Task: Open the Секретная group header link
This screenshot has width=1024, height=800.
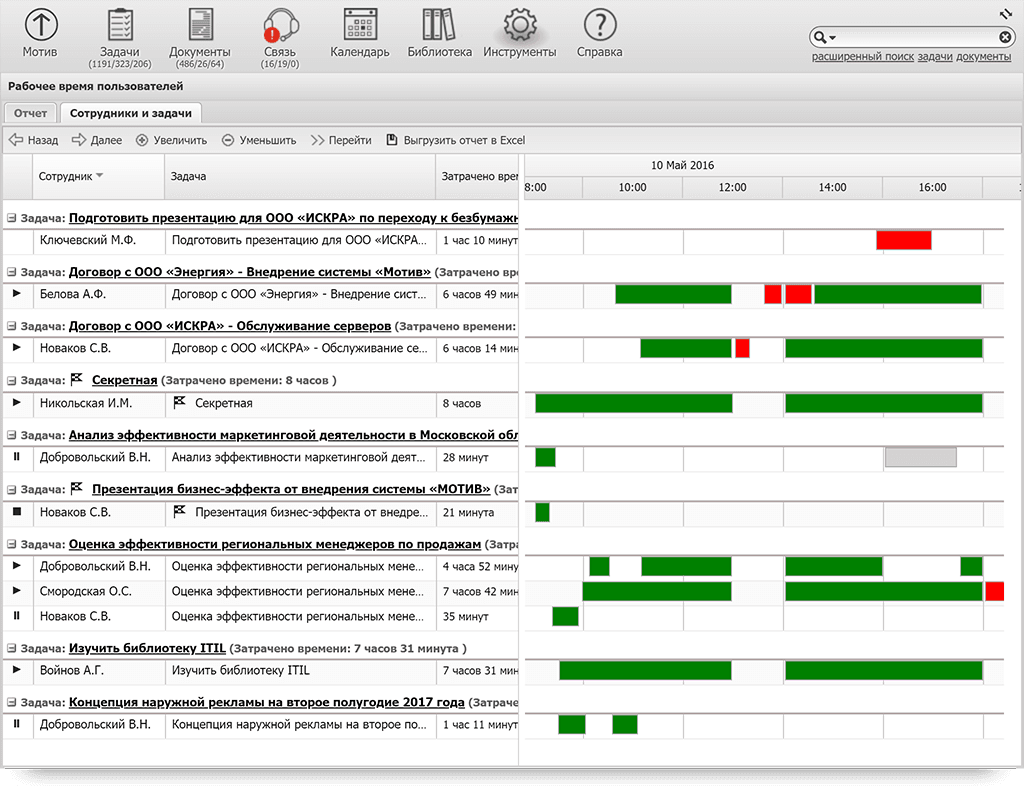Action: tap(125, 381)
